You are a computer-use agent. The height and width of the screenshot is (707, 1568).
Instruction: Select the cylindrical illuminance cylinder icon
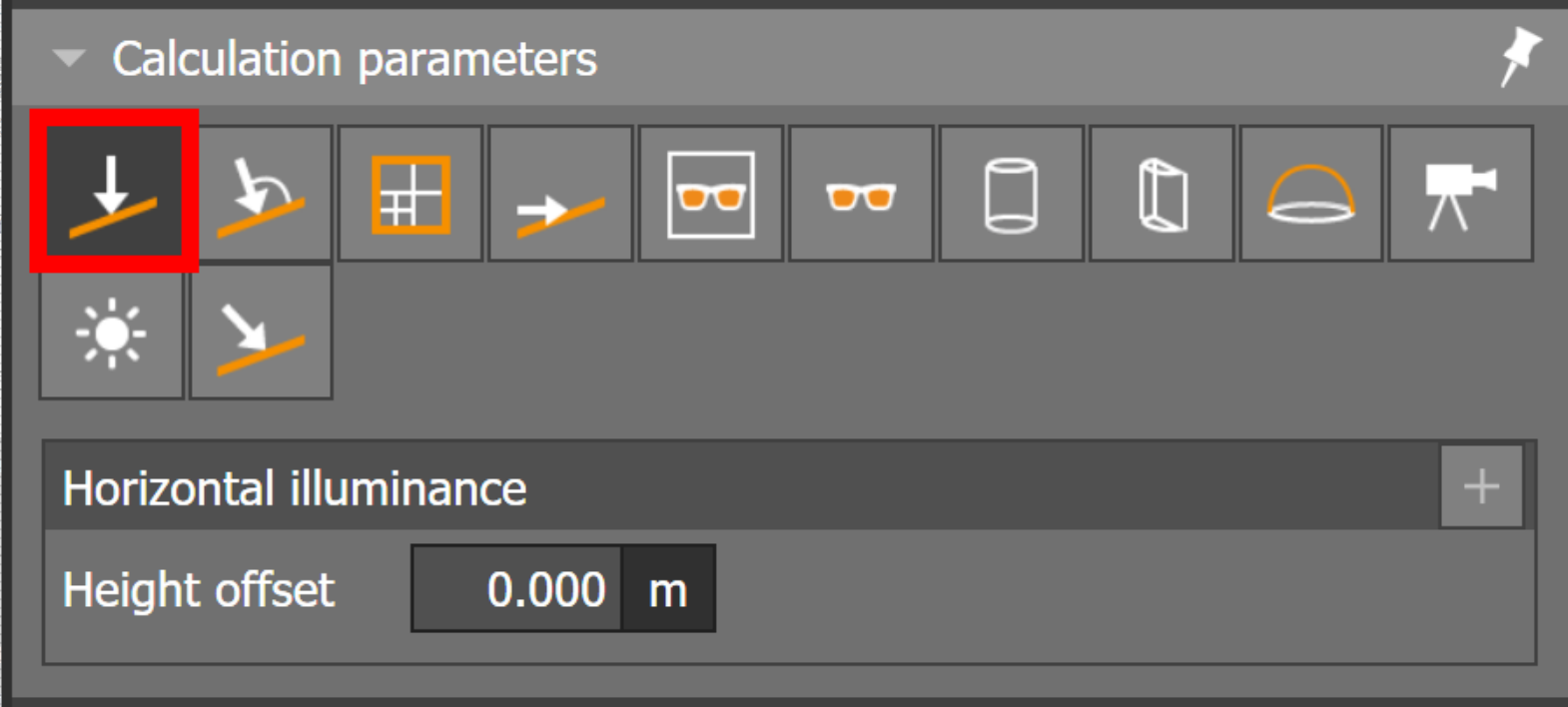1011,193
